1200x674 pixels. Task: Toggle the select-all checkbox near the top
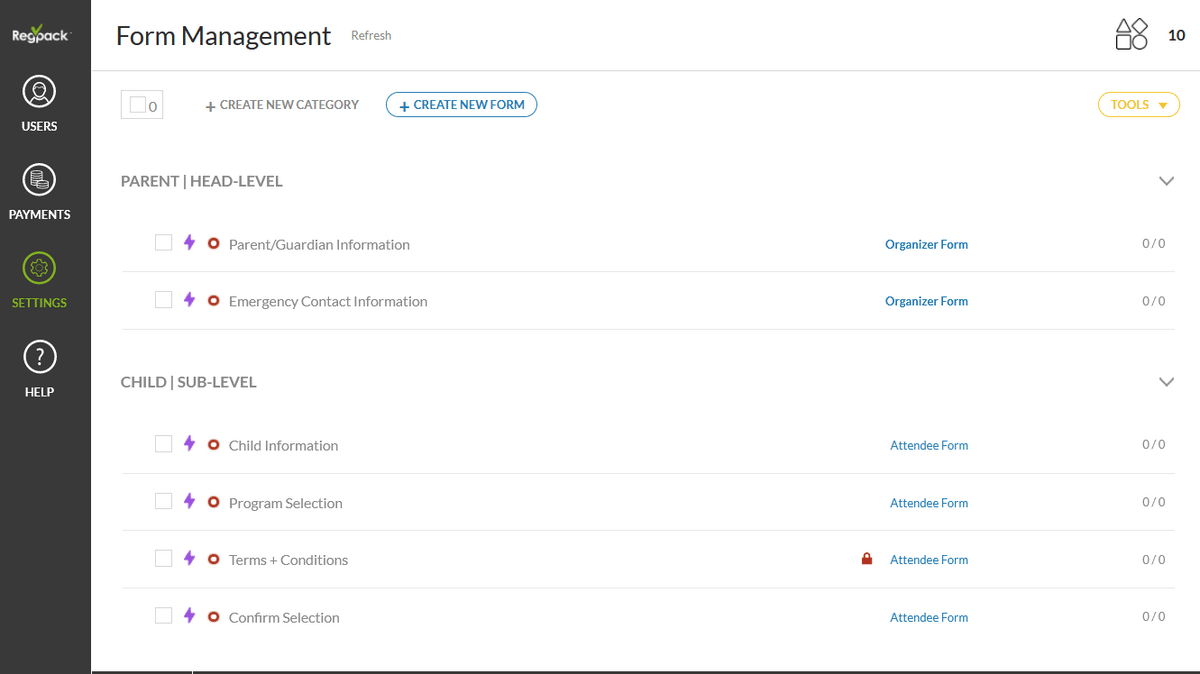(138, 104)
